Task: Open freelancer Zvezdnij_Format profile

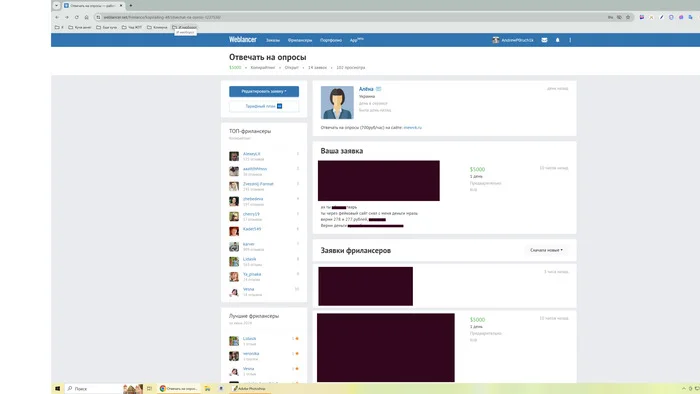Action: 258,184
